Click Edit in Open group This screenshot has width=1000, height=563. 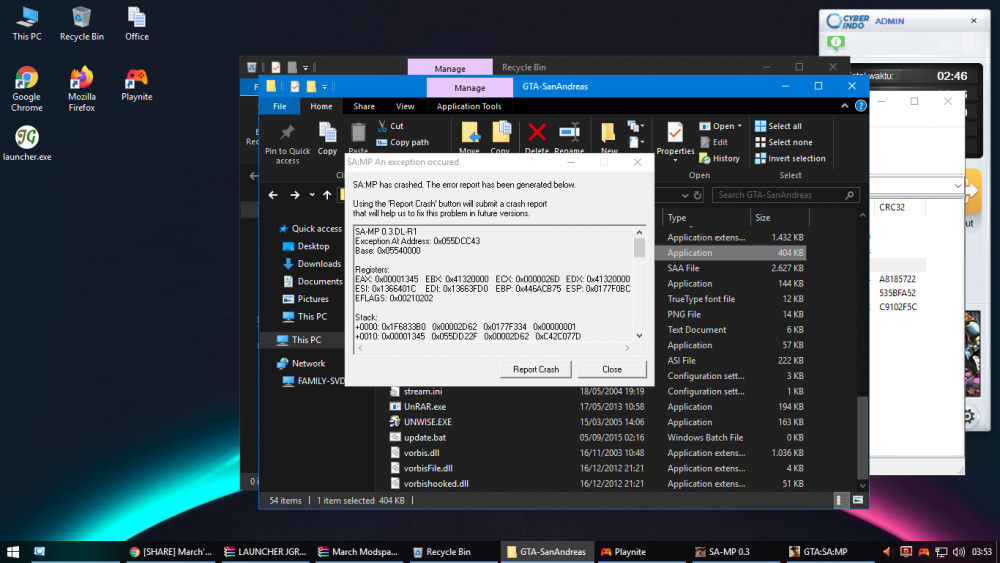[714, 142]
